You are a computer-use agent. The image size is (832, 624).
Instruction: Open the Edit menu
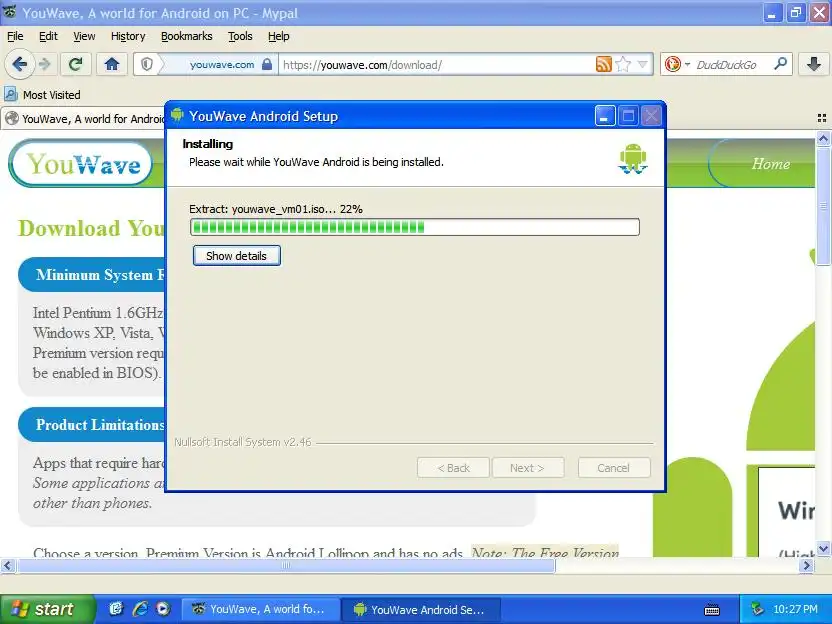click(x=48, y=36)
